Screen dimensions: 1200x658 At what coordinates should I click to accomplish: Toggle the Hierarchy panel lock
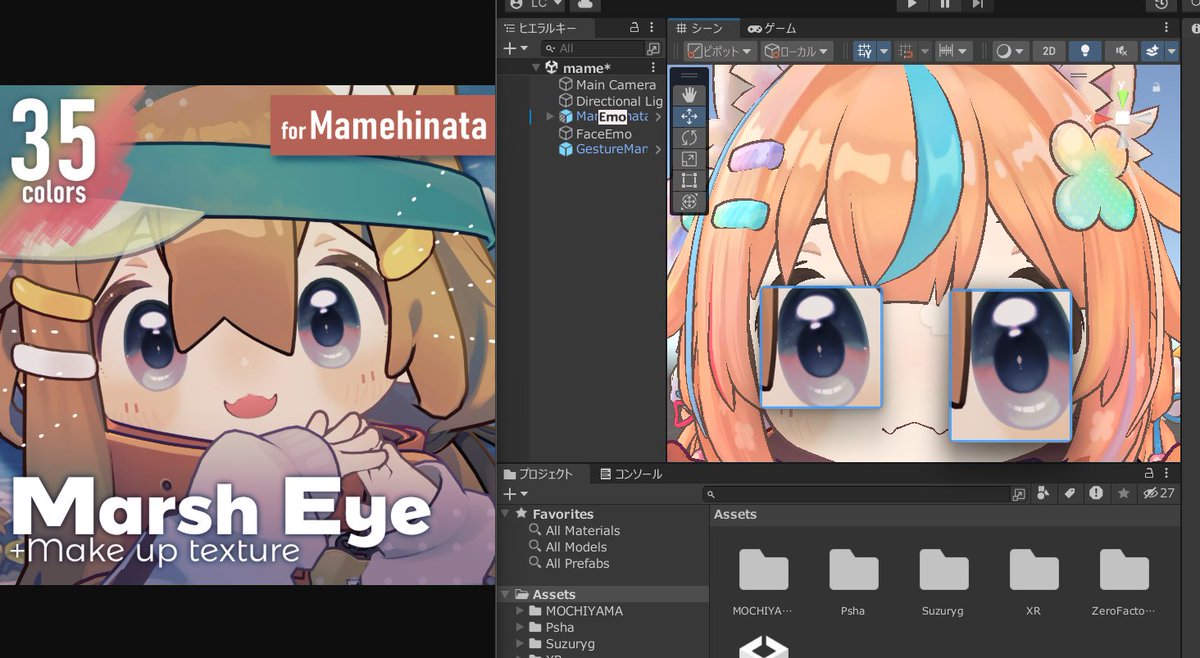pos(634,28)
